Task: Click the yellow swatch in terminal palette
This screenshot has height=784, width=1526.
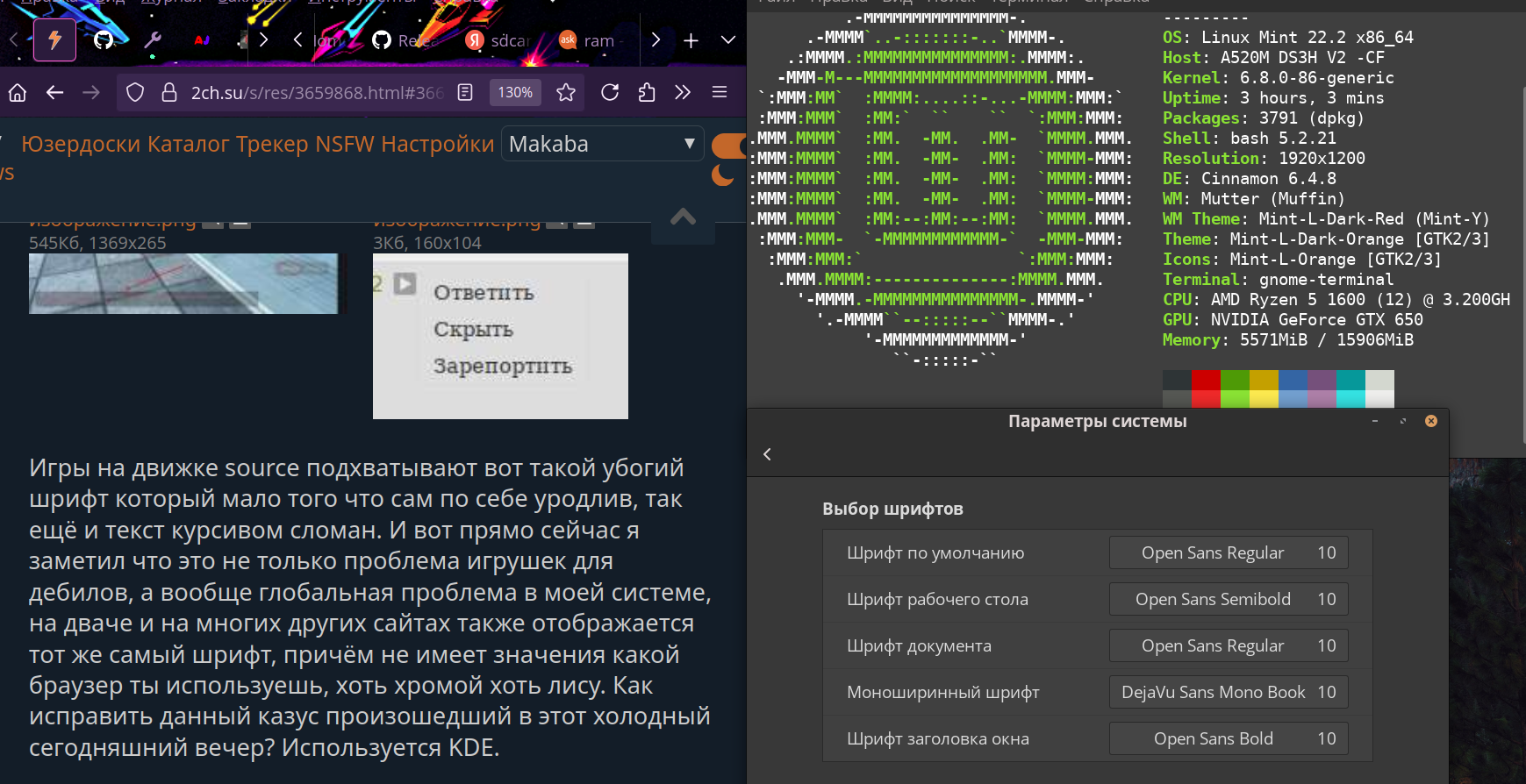Action: pos(1264,380)
